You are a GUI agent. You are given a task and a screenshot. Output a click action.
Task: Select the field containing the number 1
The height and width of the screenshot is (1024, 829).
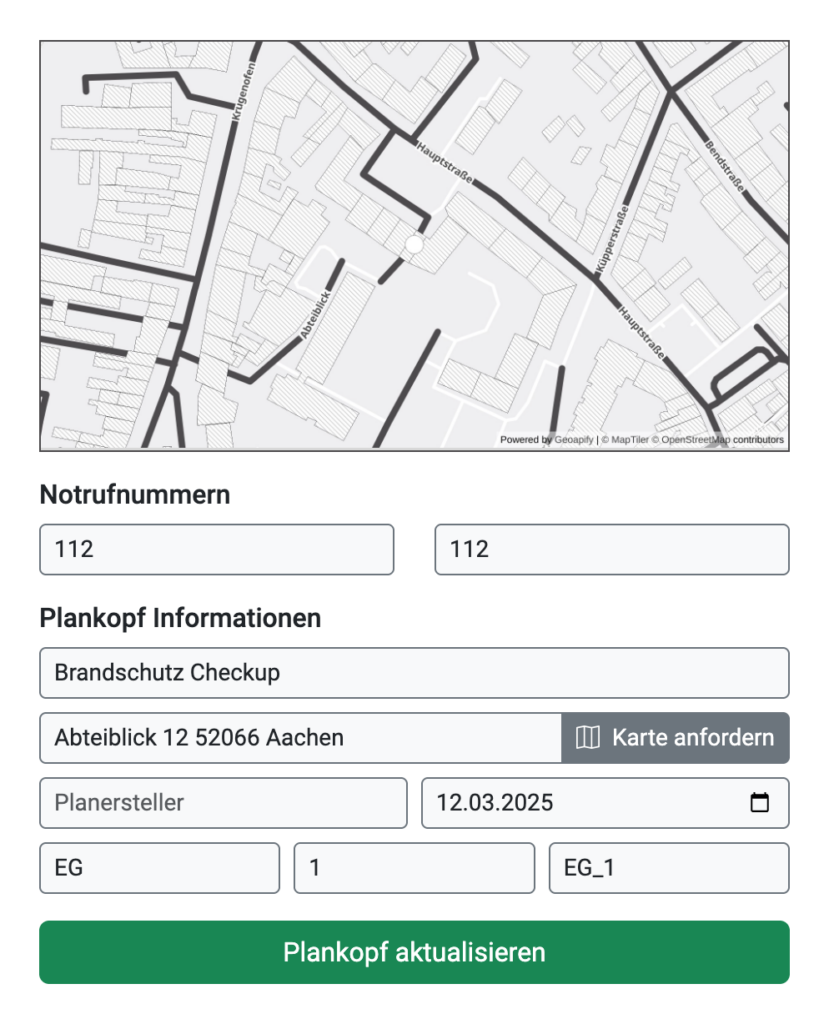(x=413, y=868)
